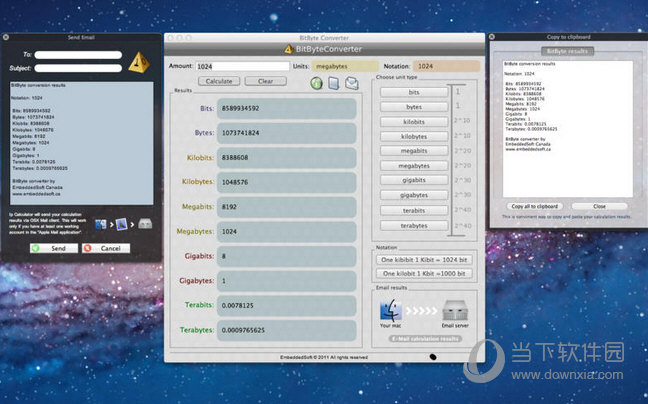648x404 pixels.
Task: Click Close in Copy to clipboard window
Action: tap(599, 206)
